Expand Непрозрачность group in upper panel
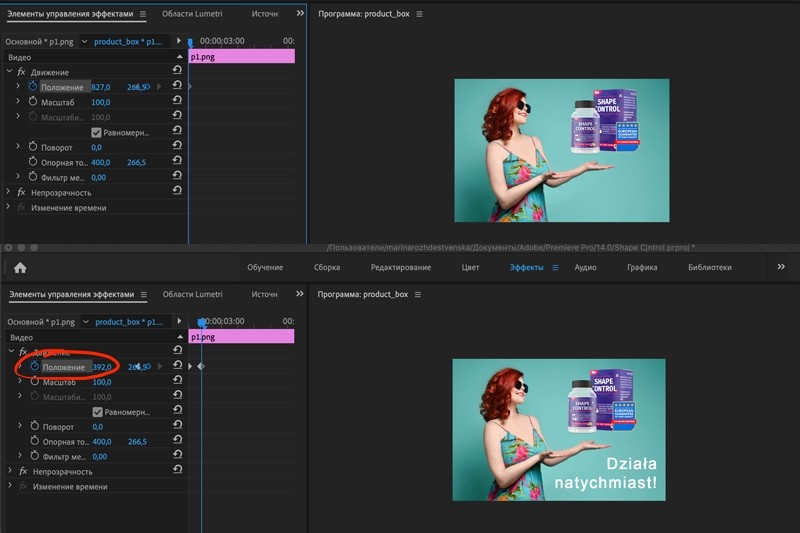Viewport: 800px width, 533px height. pyautogui.click(x=8, y=192)
